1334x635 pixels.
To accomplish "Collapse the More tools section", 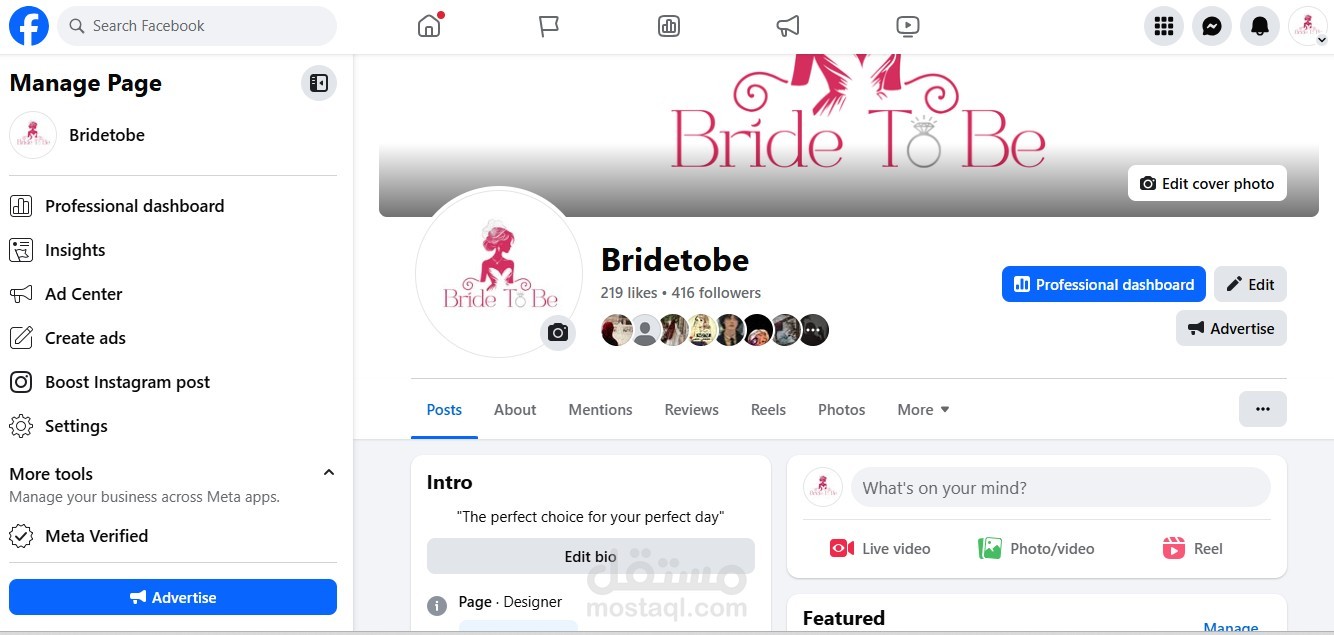I will pos(328,473).
